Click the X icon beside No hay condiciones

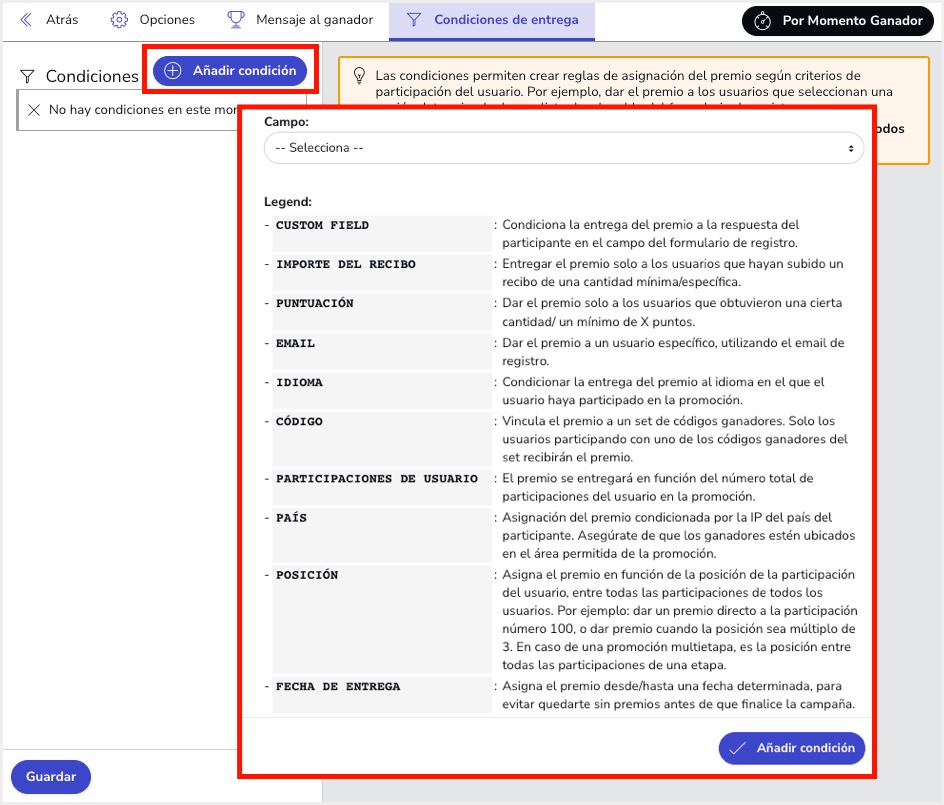point(34,110)
